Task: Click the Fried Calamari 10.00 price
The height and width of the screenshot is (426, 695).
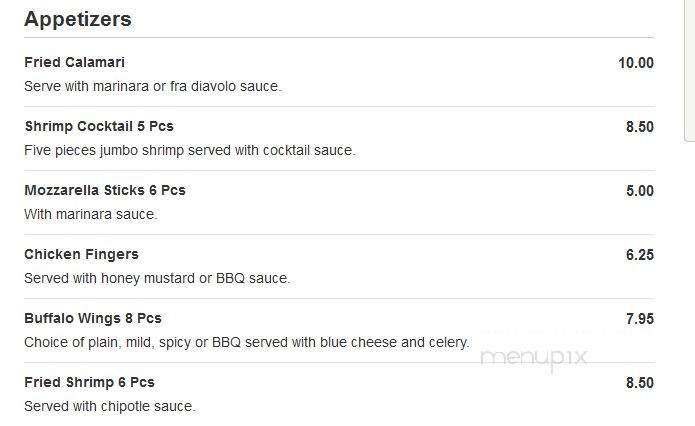Action: point(636,63)
